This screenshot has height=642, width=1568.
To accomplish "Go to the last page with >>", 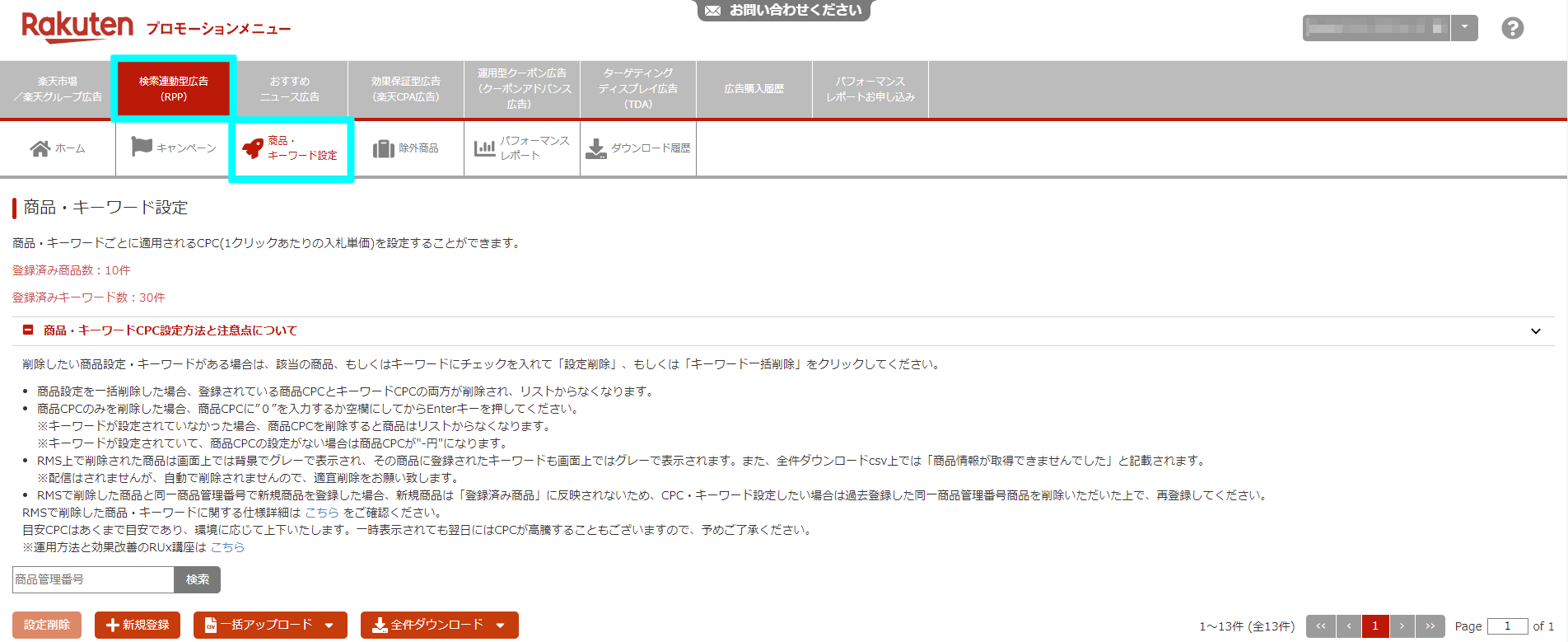I will click(1430, 626).
